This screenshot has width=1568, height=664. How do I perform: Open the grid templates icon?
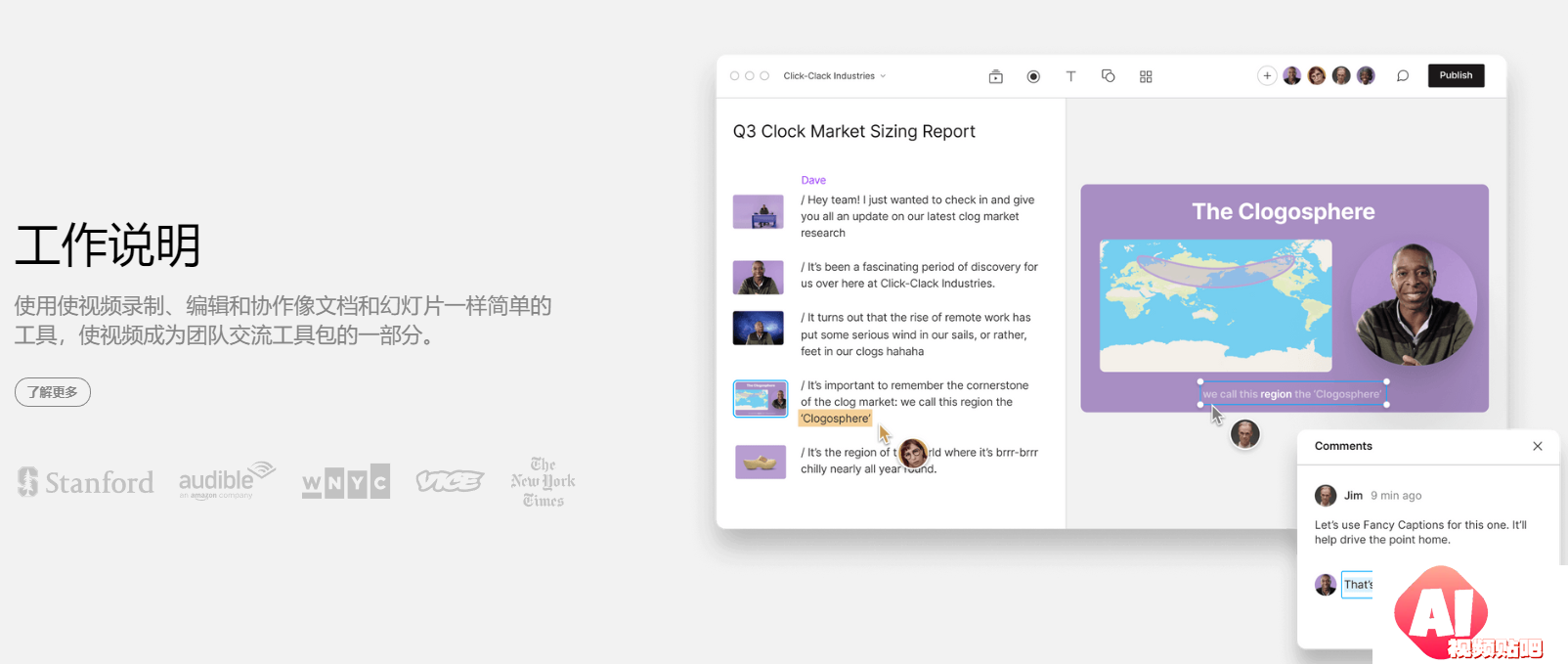1146,76
